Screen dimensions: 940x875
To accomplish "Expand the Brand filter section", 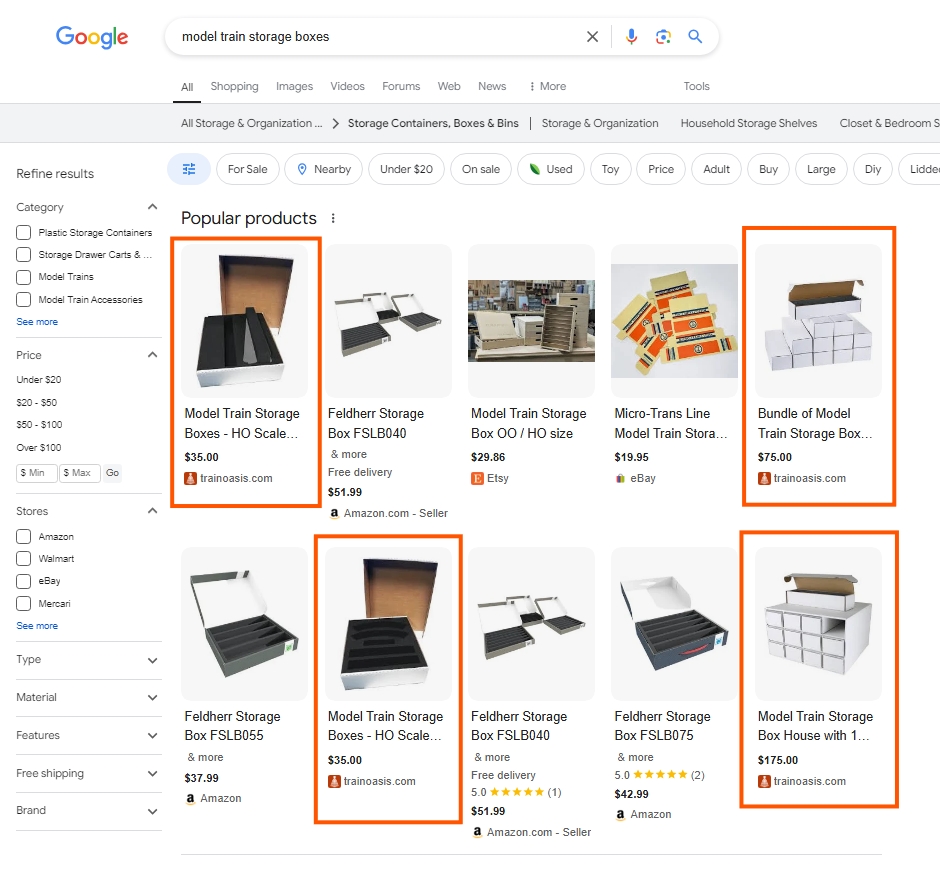I will pyautogui.click(x=152, y=811).
